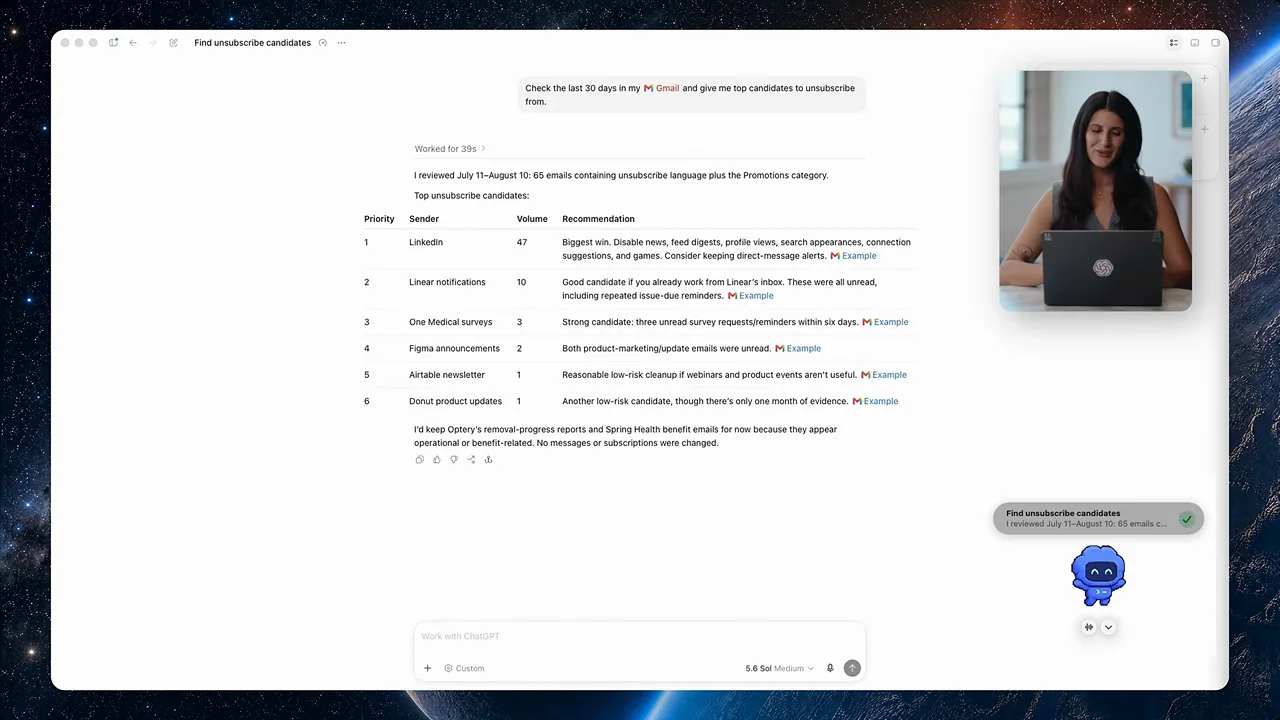
Task: Click the 'Donut product updates' sender cell
Action: tap(455, 401)
